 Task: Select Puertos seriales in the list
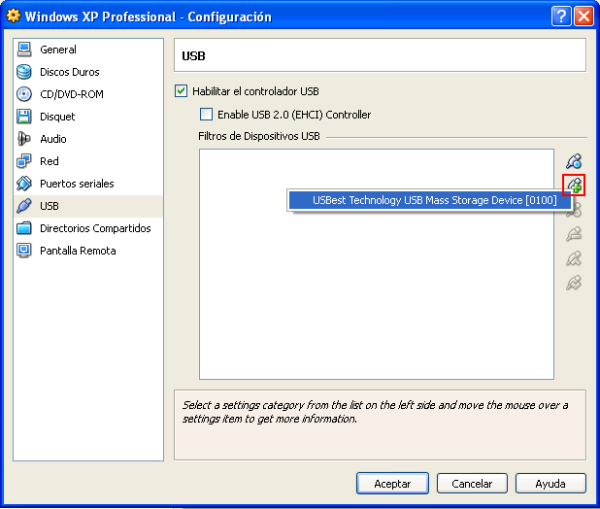76,184
